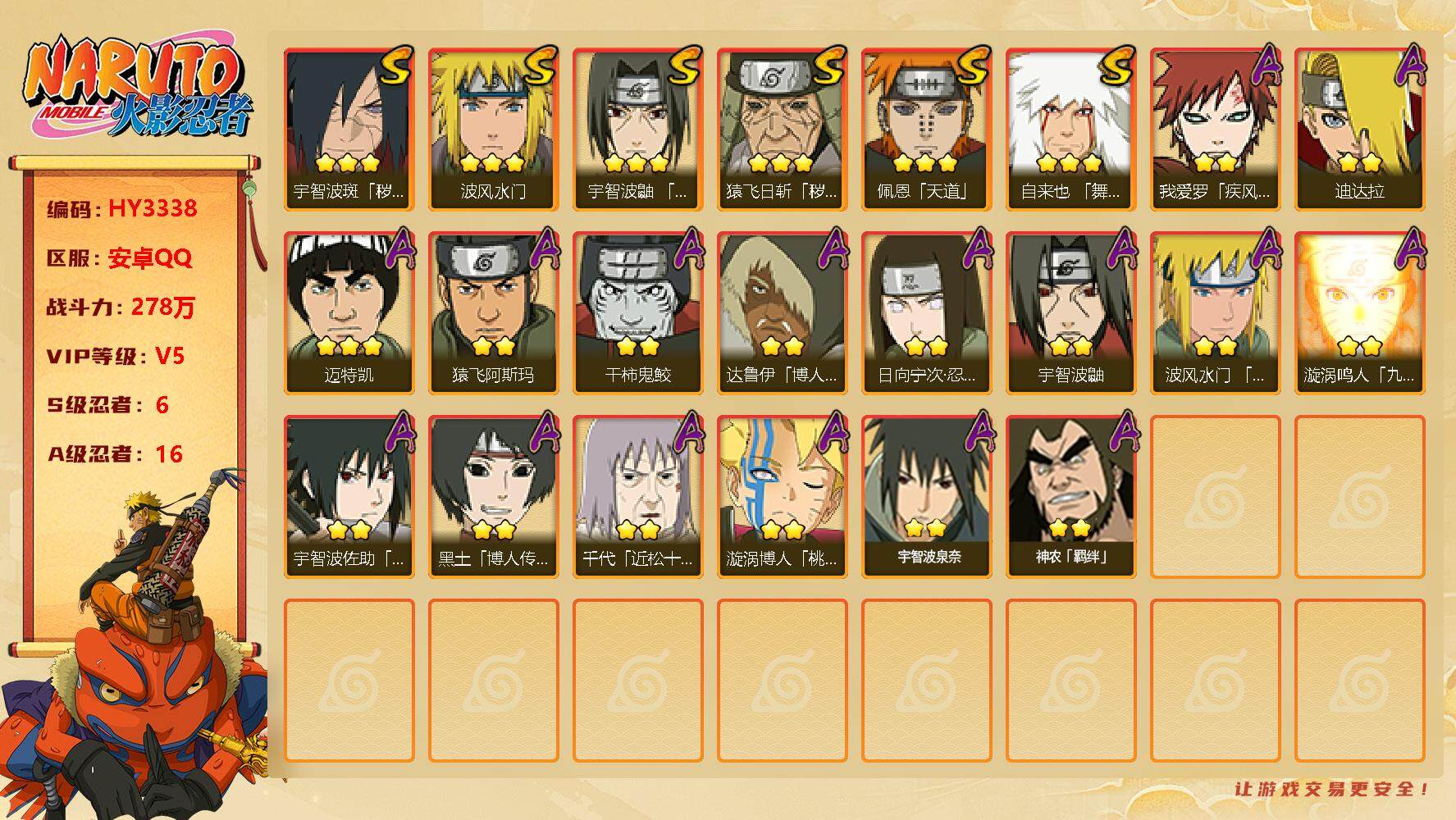Image resolution: width=1456 pixels, height=820 pixels.
Task: Select the 宇智波泉奈 ninja card
Action: [x=926, y=496]
